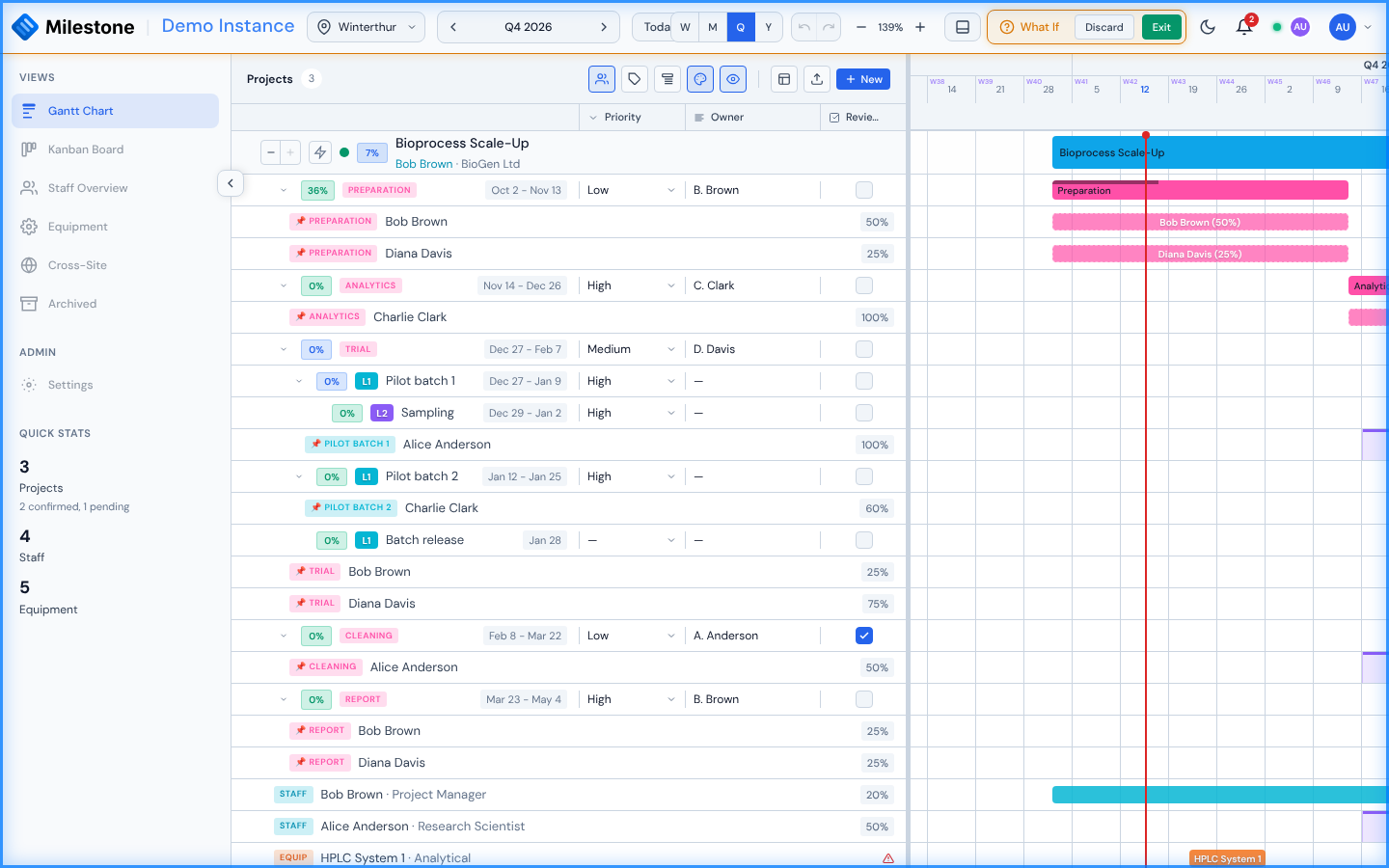
Task: Collapse the Trial phase row
Action: click(x=284, y=349)
